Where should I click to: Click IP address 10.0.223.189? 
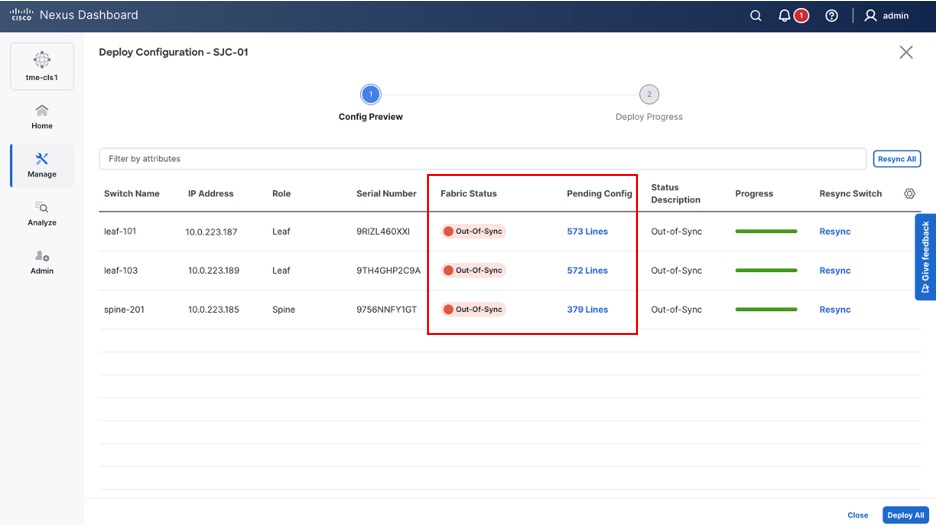point(213,271)
